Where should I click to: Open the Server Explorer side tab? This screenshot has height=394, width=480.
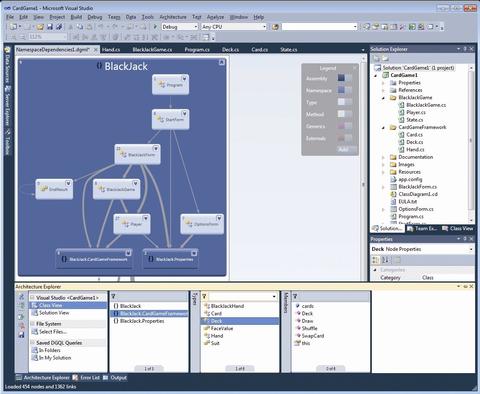(x=8, y=106)
